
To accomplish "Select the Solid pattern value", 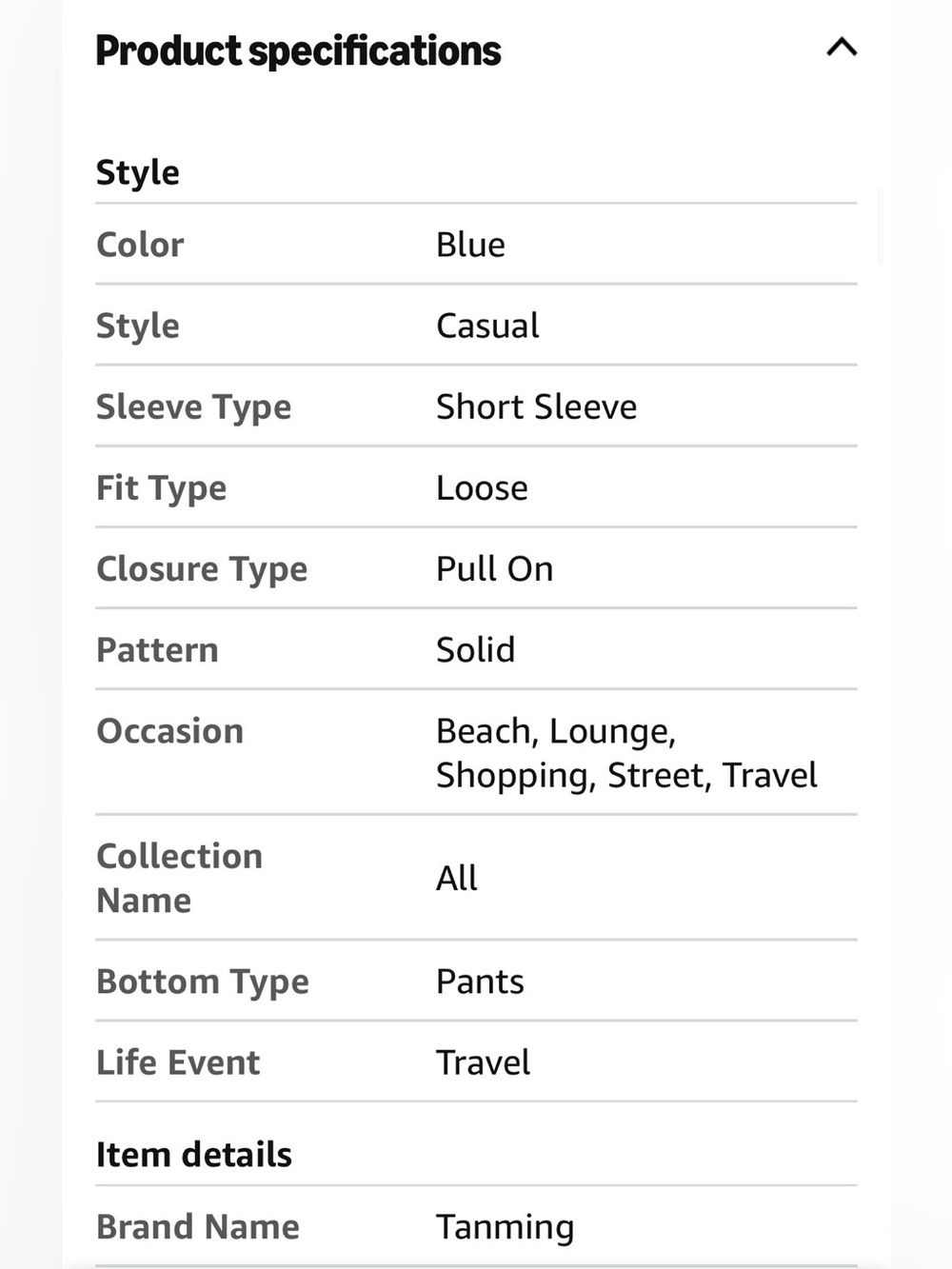I will pyautogui.click(x=475, y=649).
